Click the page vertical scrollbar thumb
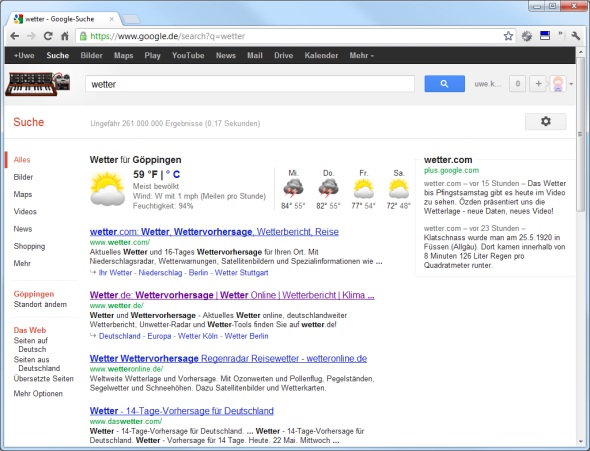The width and height of the screenshot is (590, 451). pyautogui.click(x=580, y=134)
